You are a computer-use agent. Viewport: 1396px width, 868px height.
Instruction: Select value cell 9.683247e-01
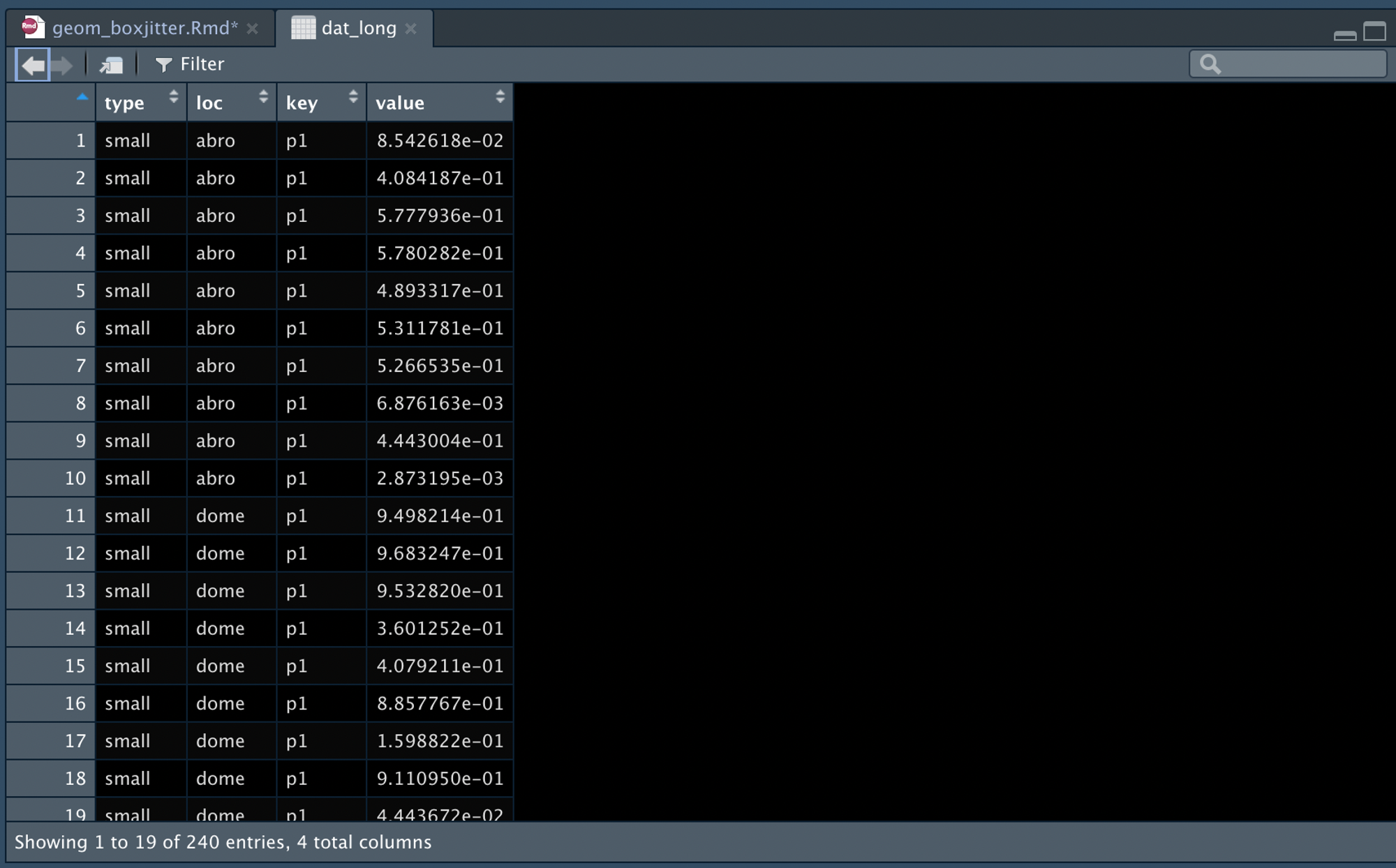click(x=440, y=553)
